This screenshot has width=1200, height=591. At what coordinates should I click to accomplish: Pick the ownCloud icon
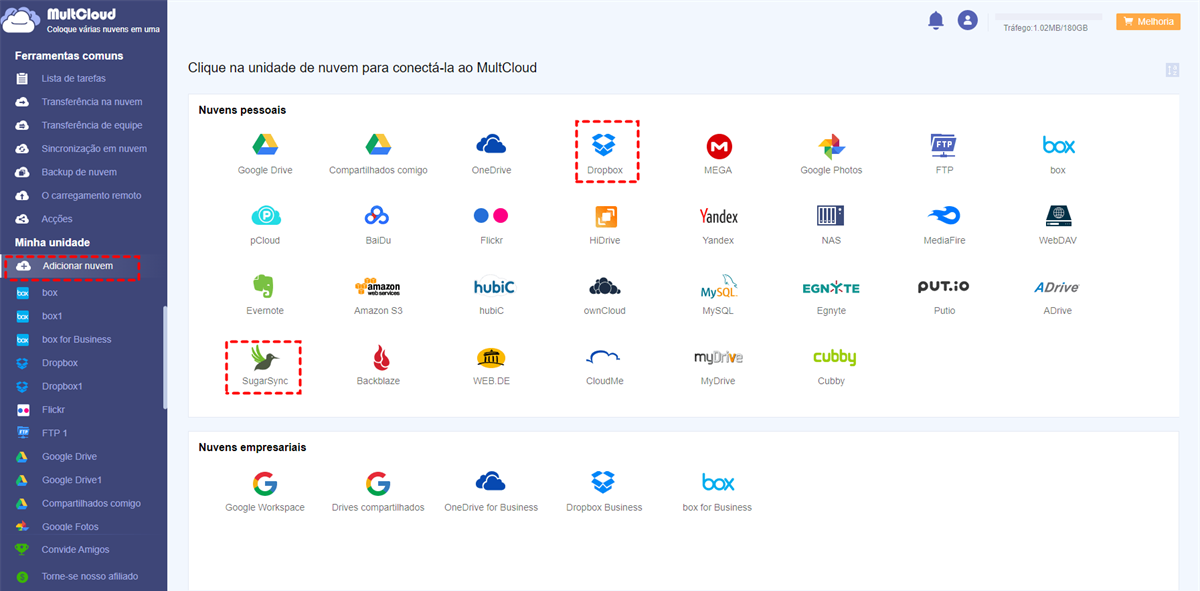click(604, 287)
